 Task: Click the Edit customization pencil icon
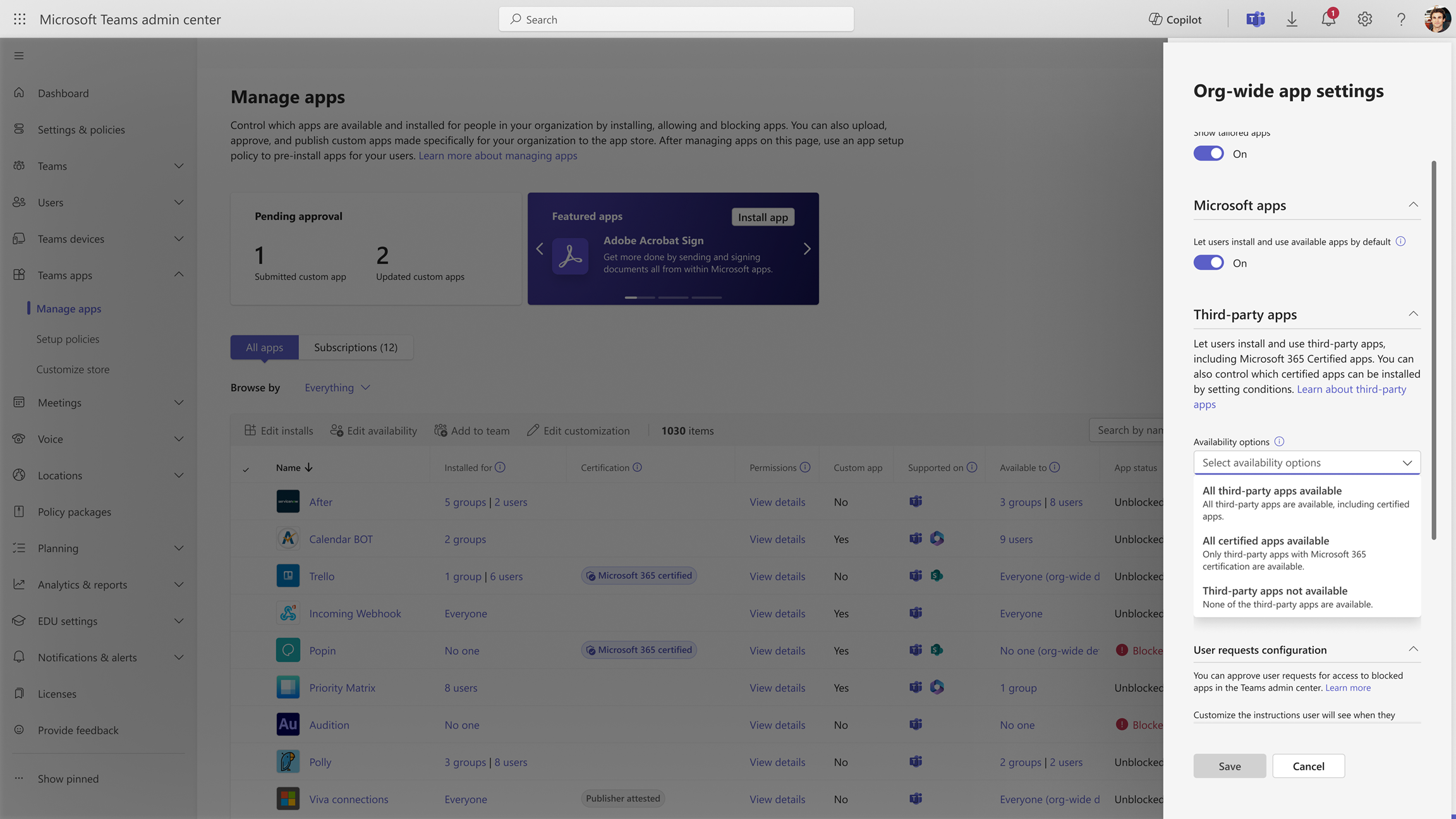pyautogui.click(x=533, y=430)
